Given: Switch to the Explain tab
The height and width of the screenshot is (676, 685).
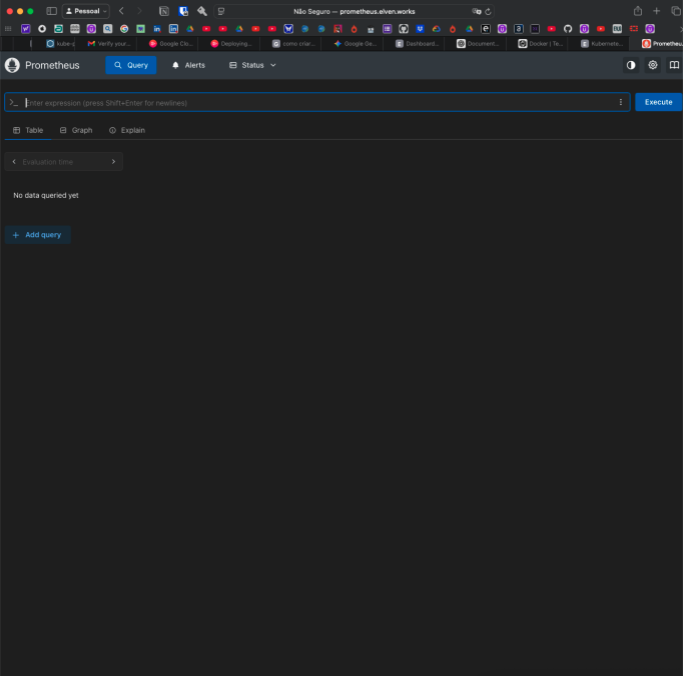Looking at the screenshot, I should [x=127, y=130].
